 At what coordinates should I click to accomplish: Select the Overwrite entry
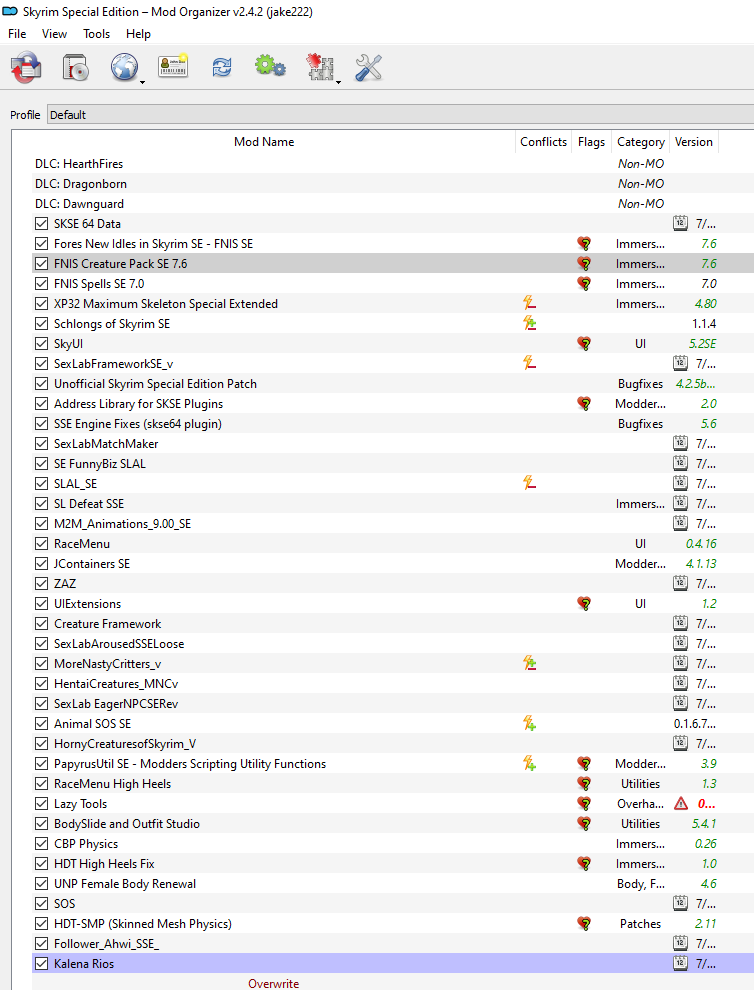pyautogui.click(x=273, y=983)
